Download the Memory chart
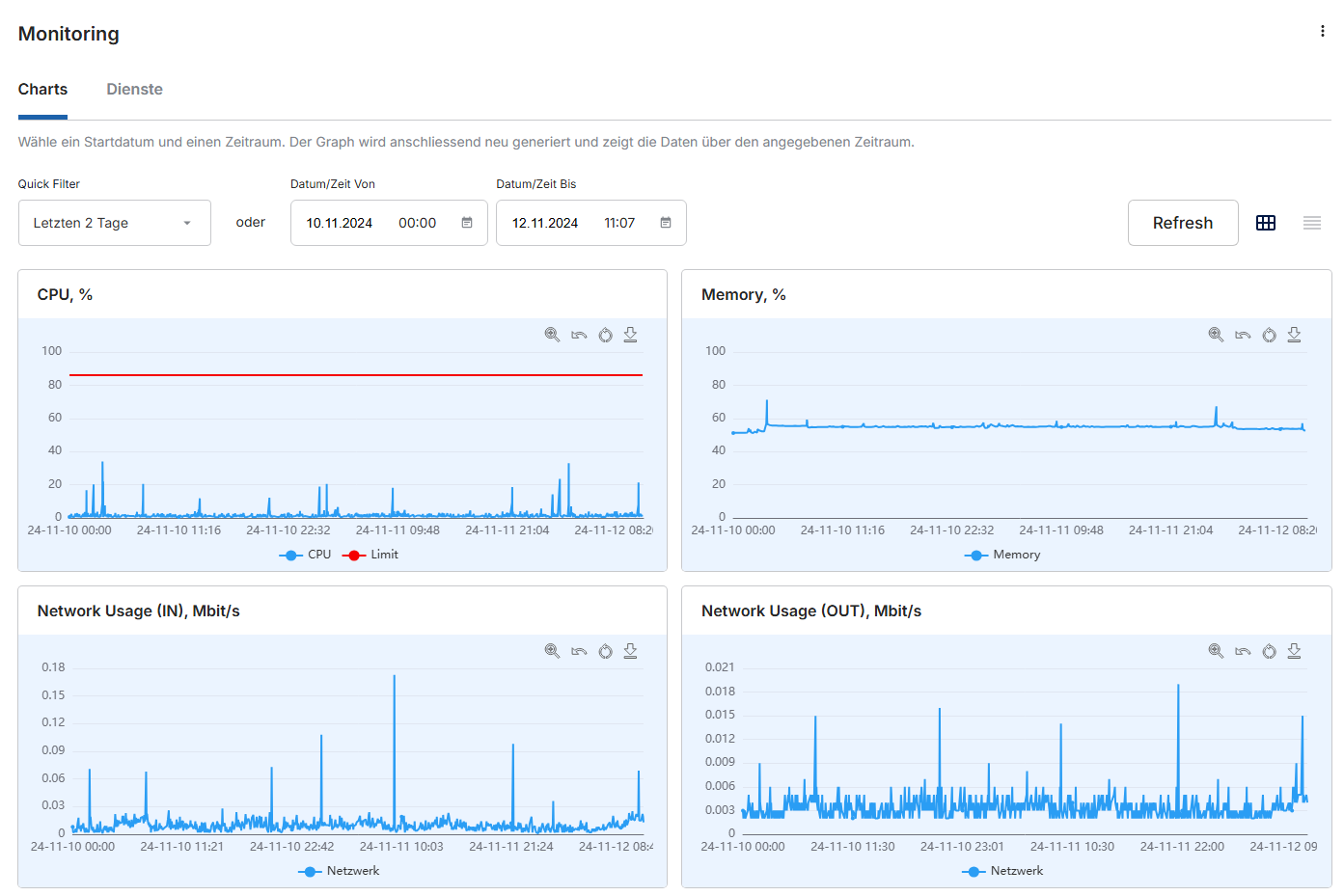This screenshot has width=1344, height=896. pos(1294,335)
